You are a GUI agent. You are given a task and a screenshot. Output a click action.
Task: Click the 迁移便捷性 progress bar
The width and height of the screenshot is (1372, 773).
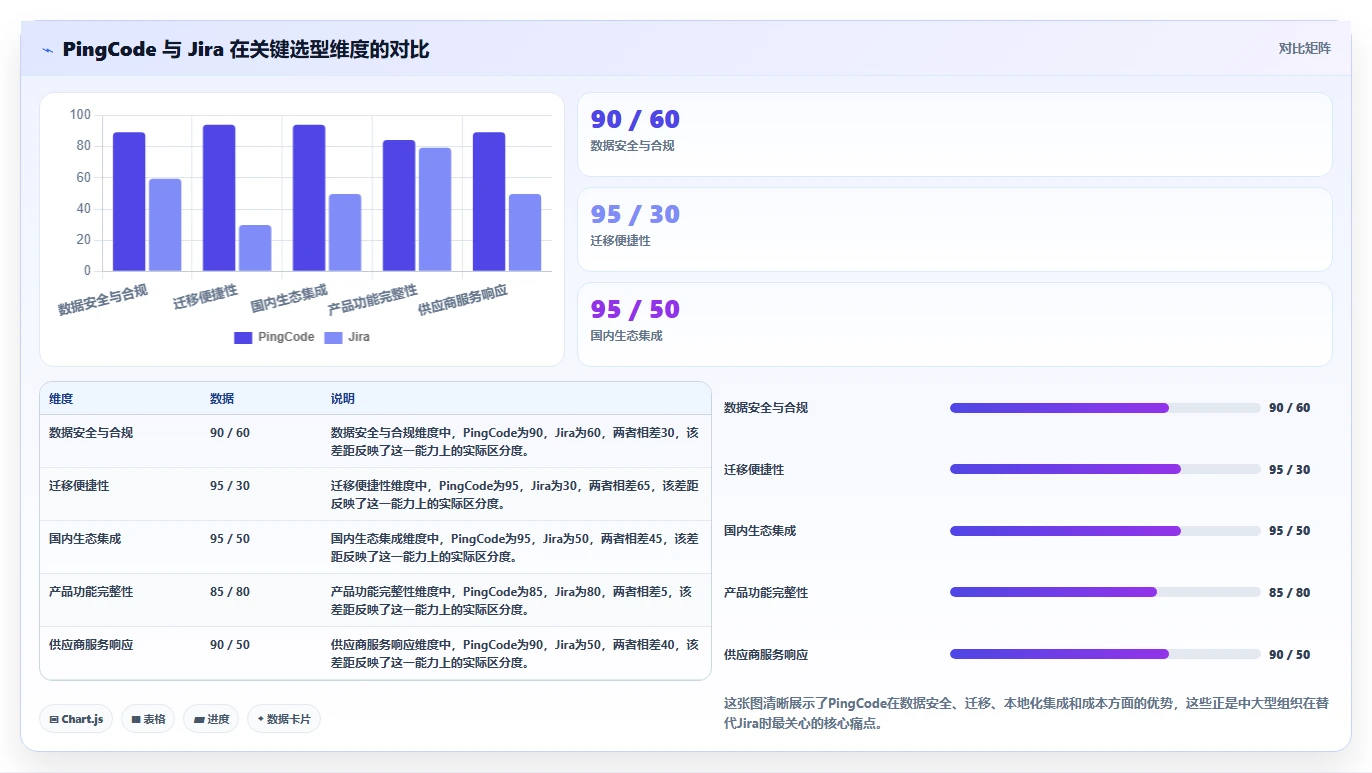pyautogui.click(x=1105, y=470)
